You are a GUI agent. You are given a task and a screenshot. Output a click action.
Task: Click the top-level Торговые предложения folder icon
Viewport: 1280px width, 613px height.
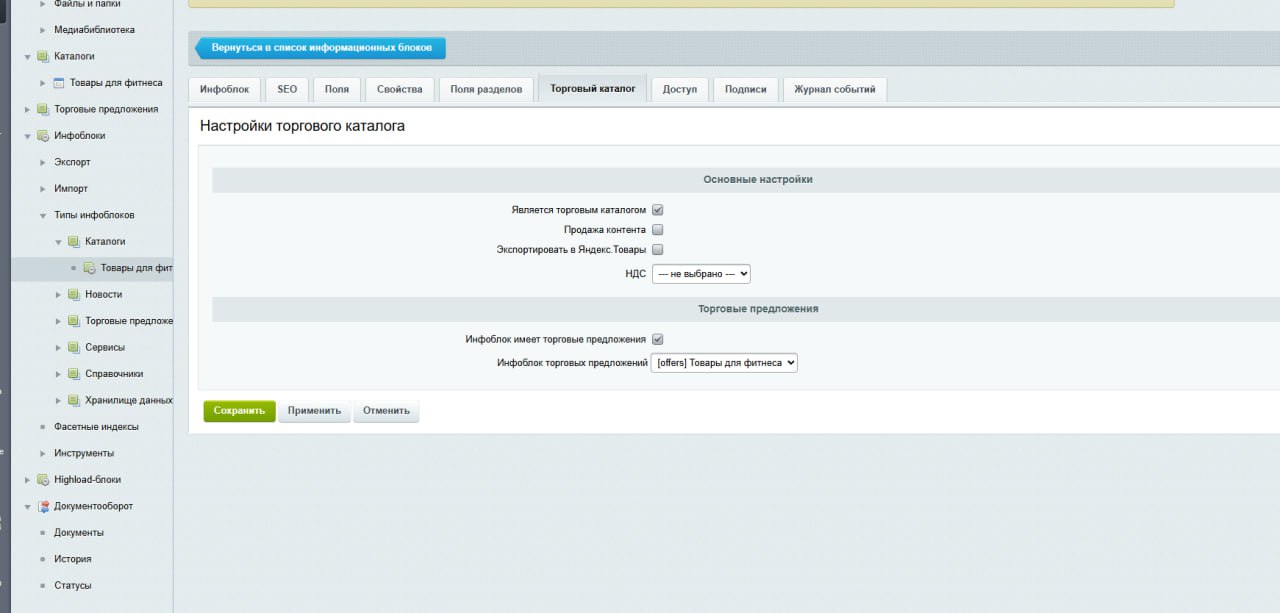click(42, 109)
